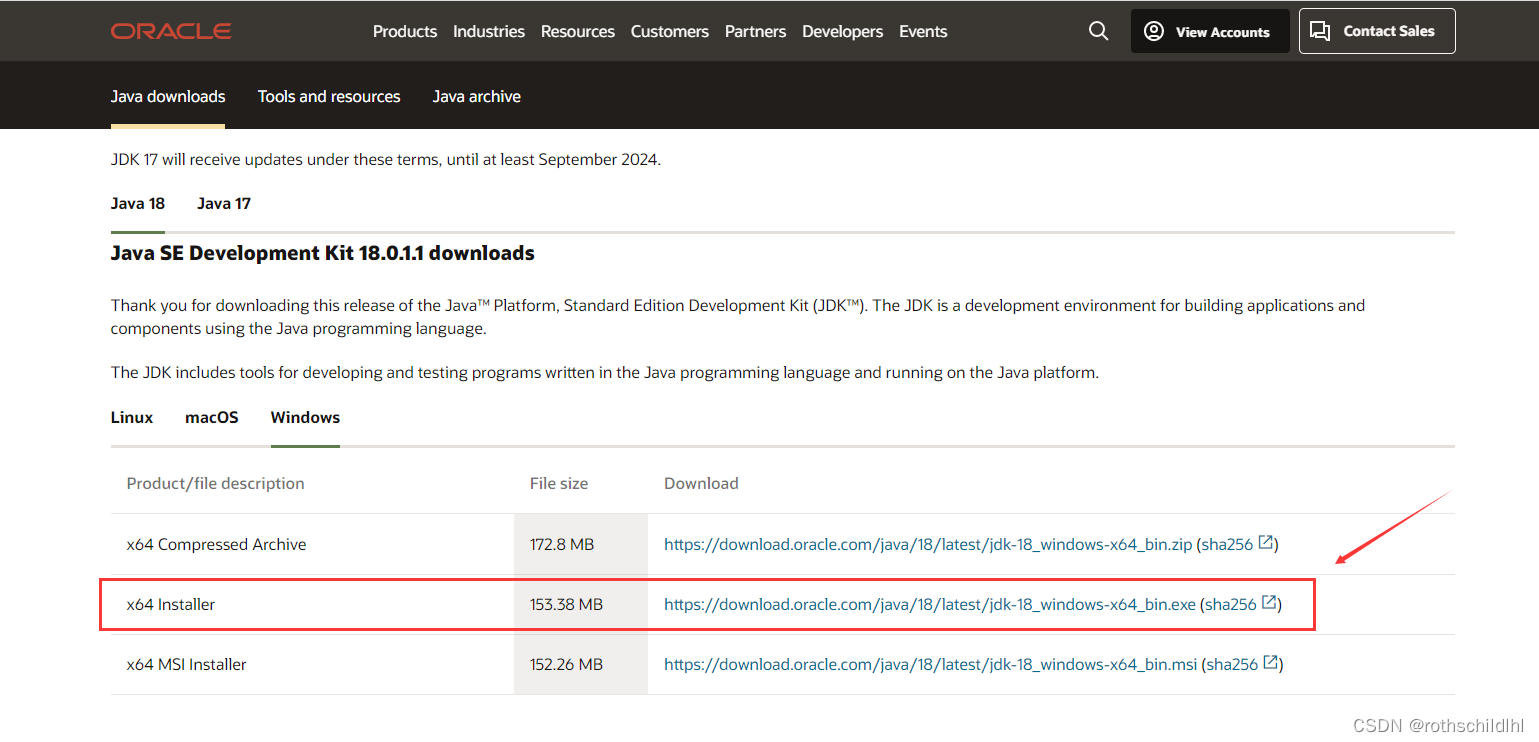1539x742 pixels.
Task: Select the Linux platform tab
Action: (x=132, y=417)
